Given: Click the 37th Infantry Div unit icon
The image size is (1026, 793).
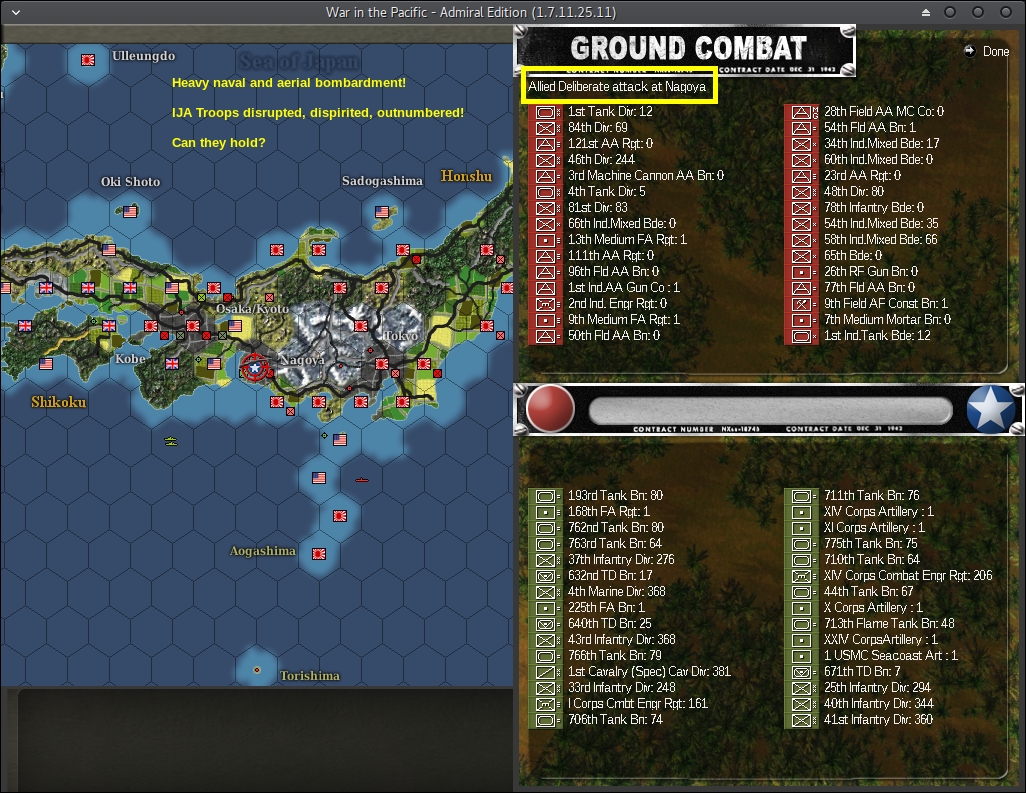Looking at the screenshot, I should [545, 561].
